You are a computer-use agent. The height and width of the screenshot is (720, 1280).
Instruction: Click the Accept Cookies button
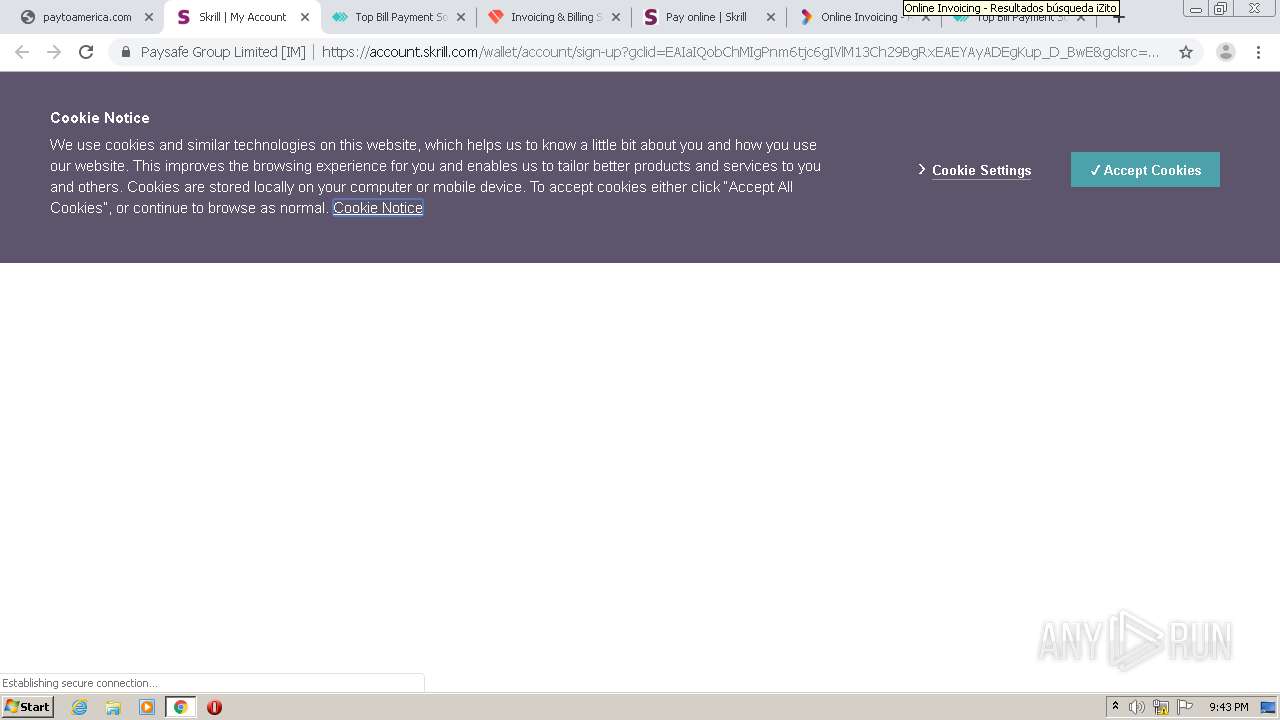1145,170
